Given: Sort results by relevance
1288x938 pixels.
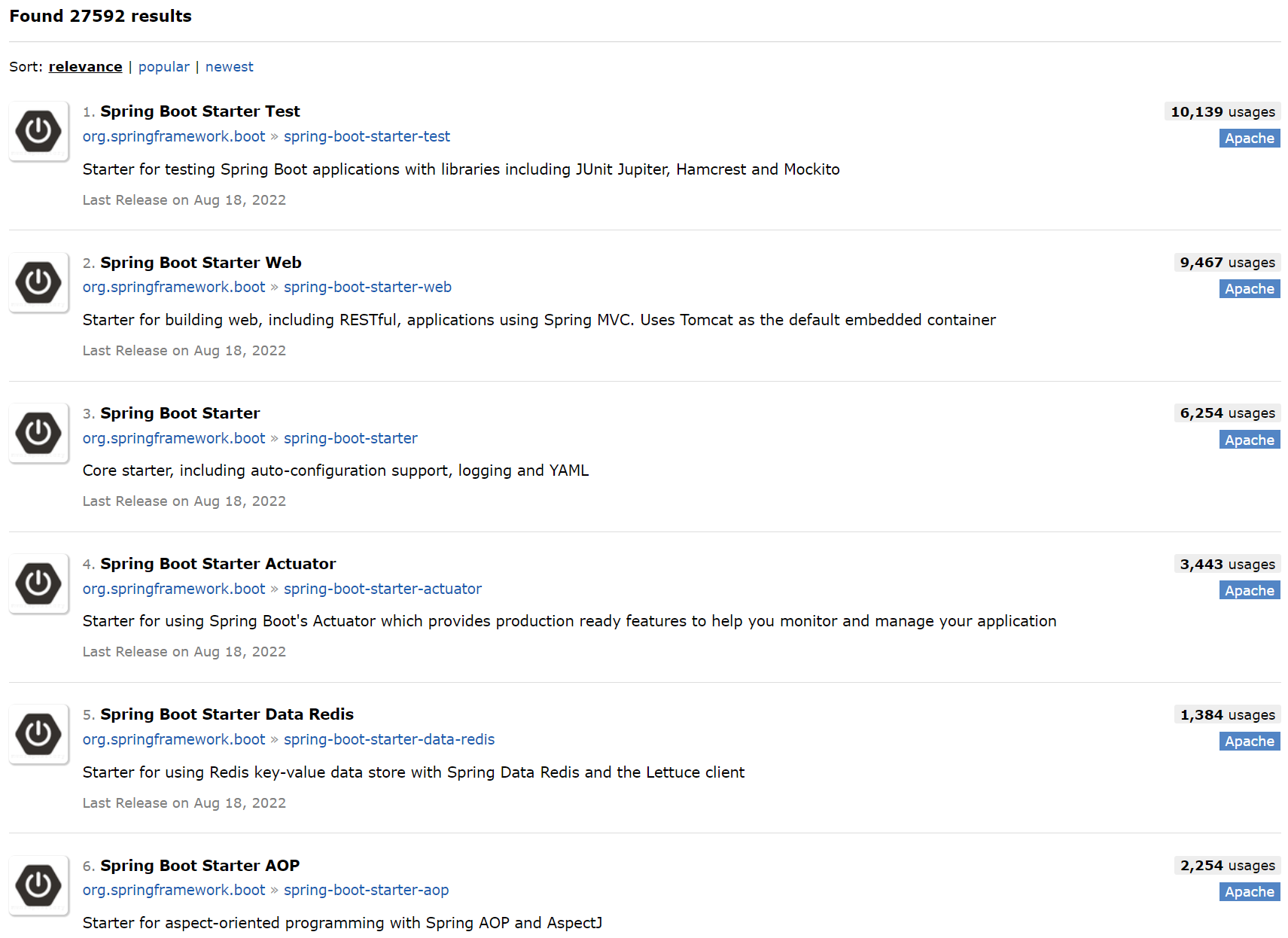Looking at the screenshot, I should pyautogui.click(x=85, y=67).
